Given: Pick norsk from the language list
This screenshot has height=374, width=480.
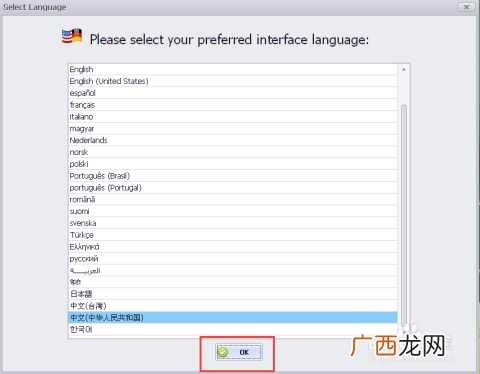Looking at the screenshot, I should [233, 152].
